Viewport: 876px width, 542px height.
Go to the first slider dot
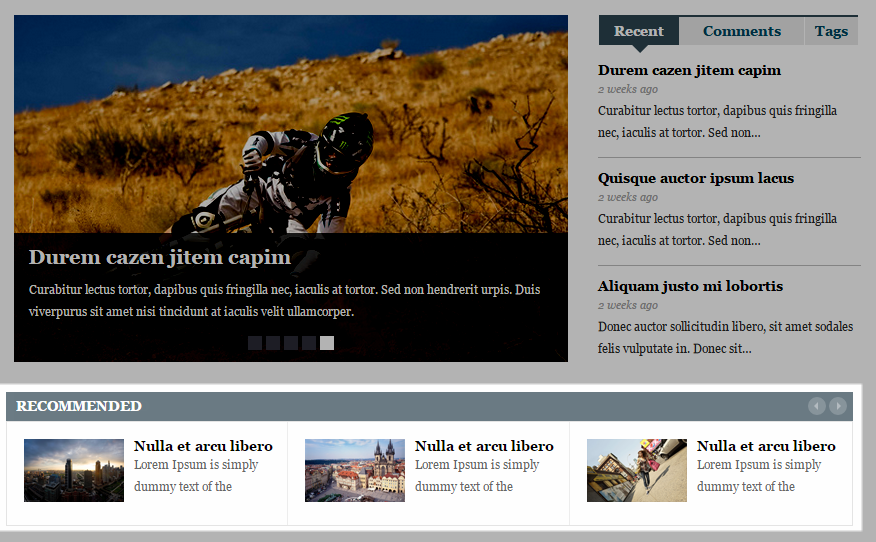pos(255,343)
